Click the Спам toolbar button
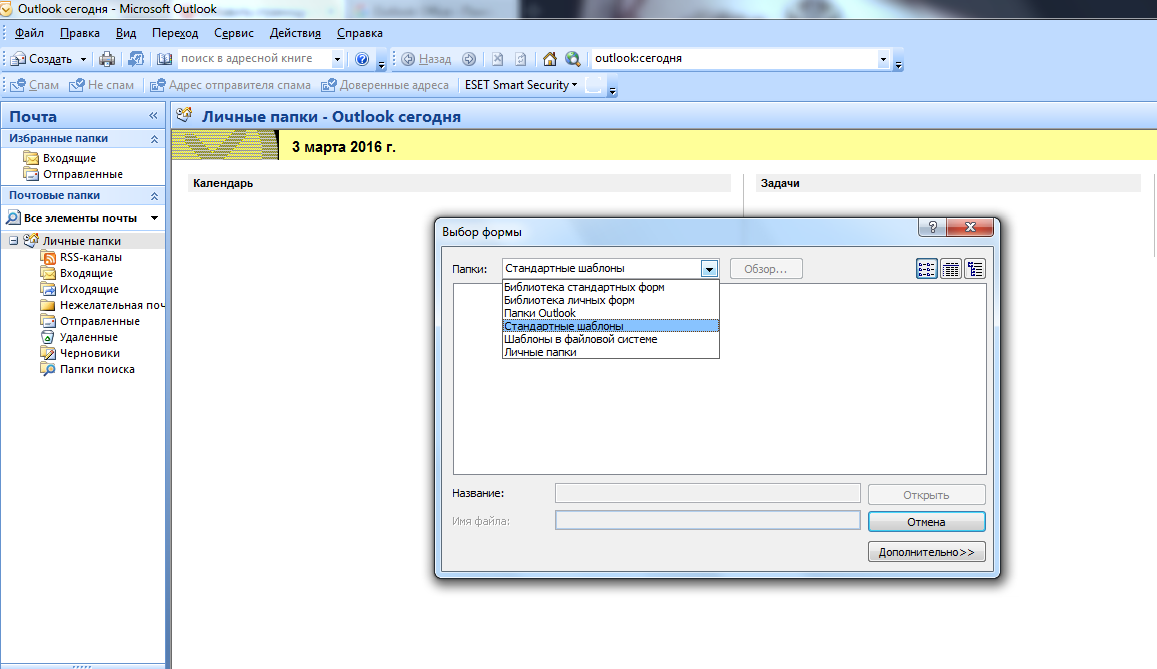This screenshot has width=1157, height=669. pyautogui.click(x=35, y=85)
